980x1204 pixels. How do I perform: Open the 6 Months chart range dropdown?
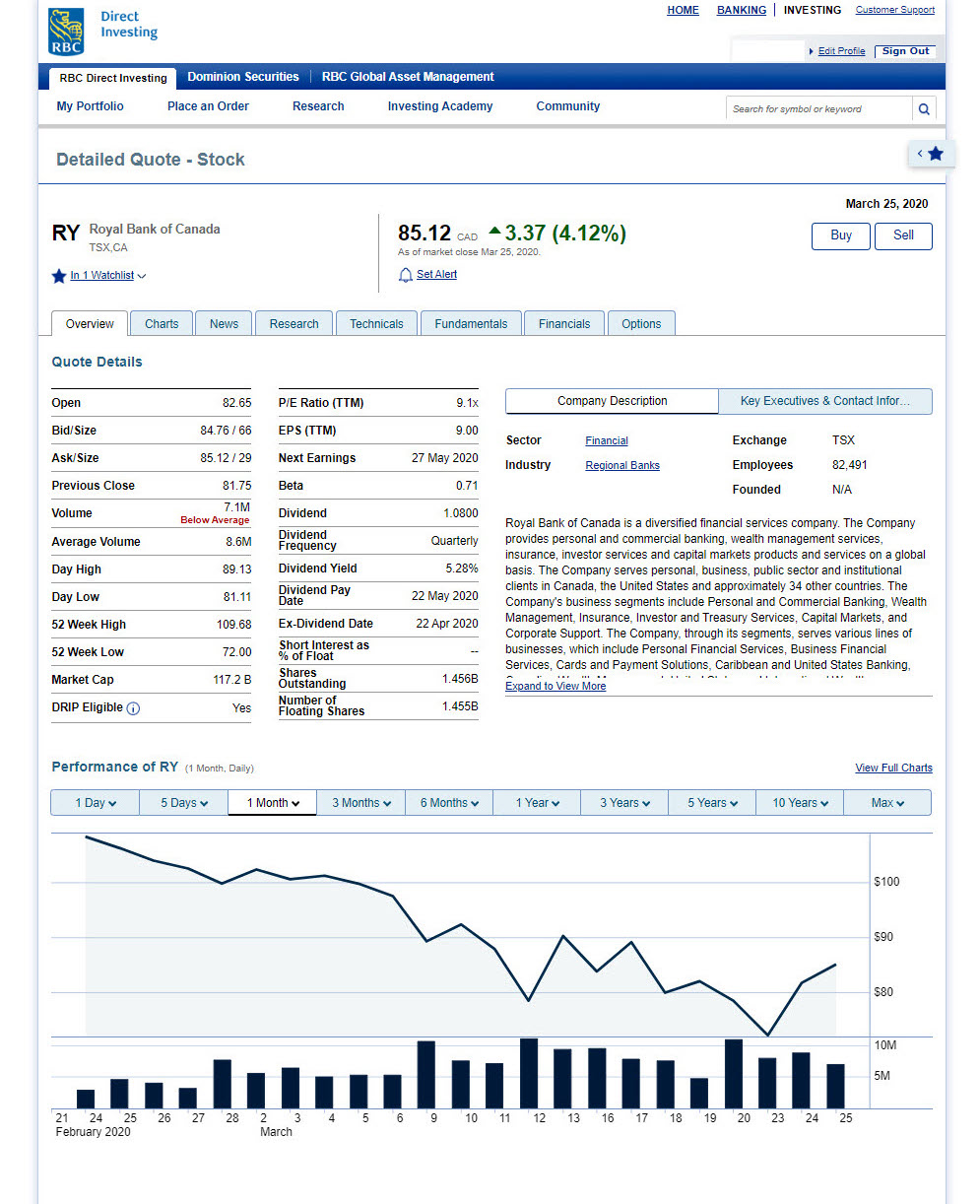click(449, 803)
